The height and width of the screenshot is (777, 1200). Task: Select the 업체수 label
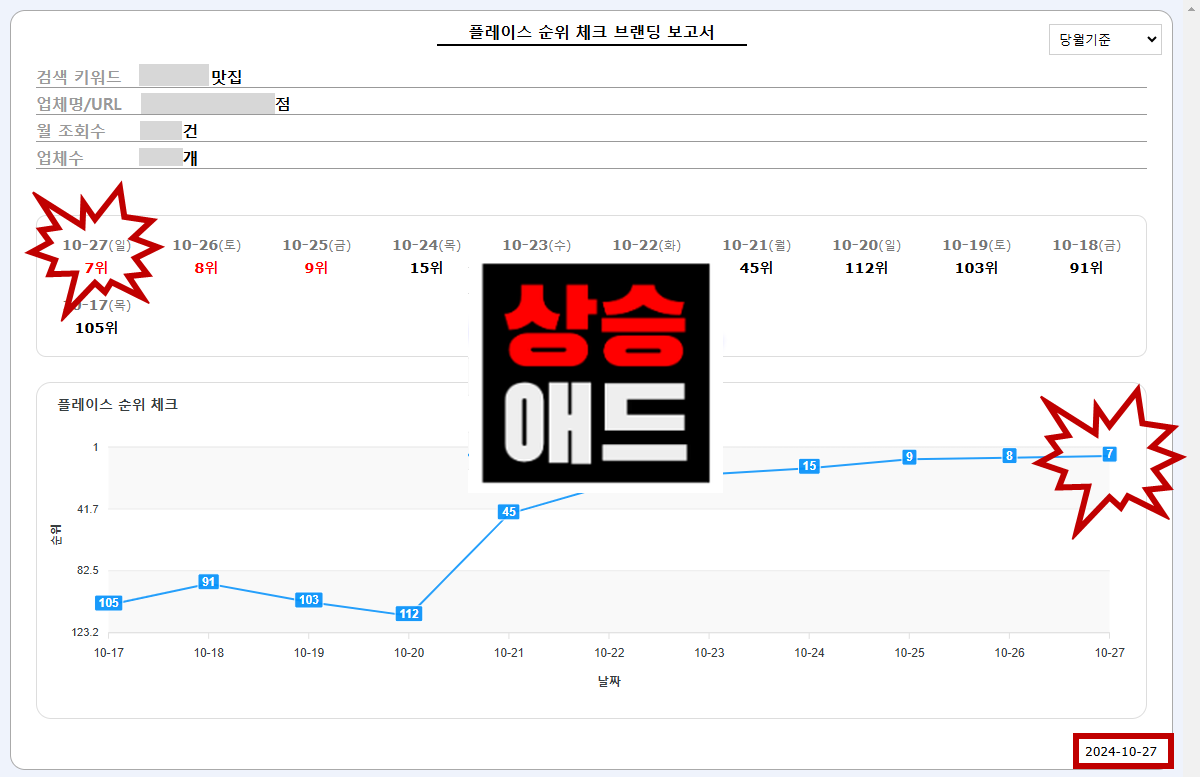click(x=62, y=158)
